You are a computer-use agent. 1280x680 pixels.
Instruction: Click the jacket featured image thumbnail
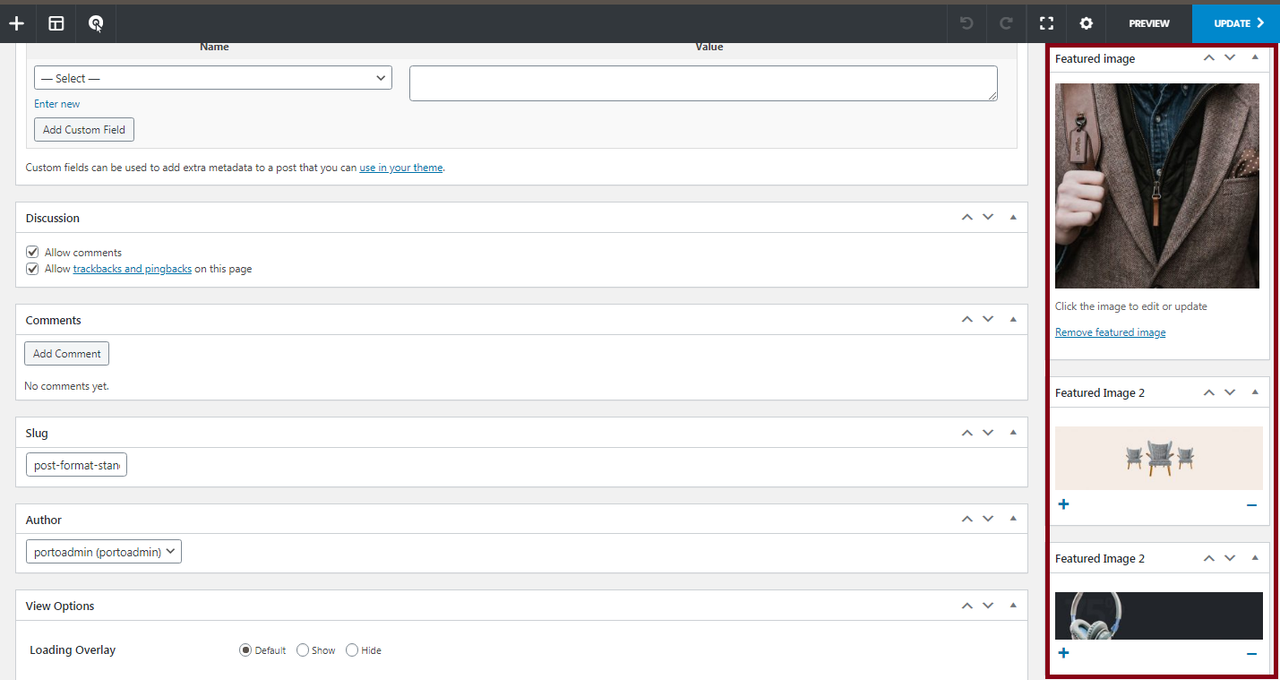(x=1157, y=185)
